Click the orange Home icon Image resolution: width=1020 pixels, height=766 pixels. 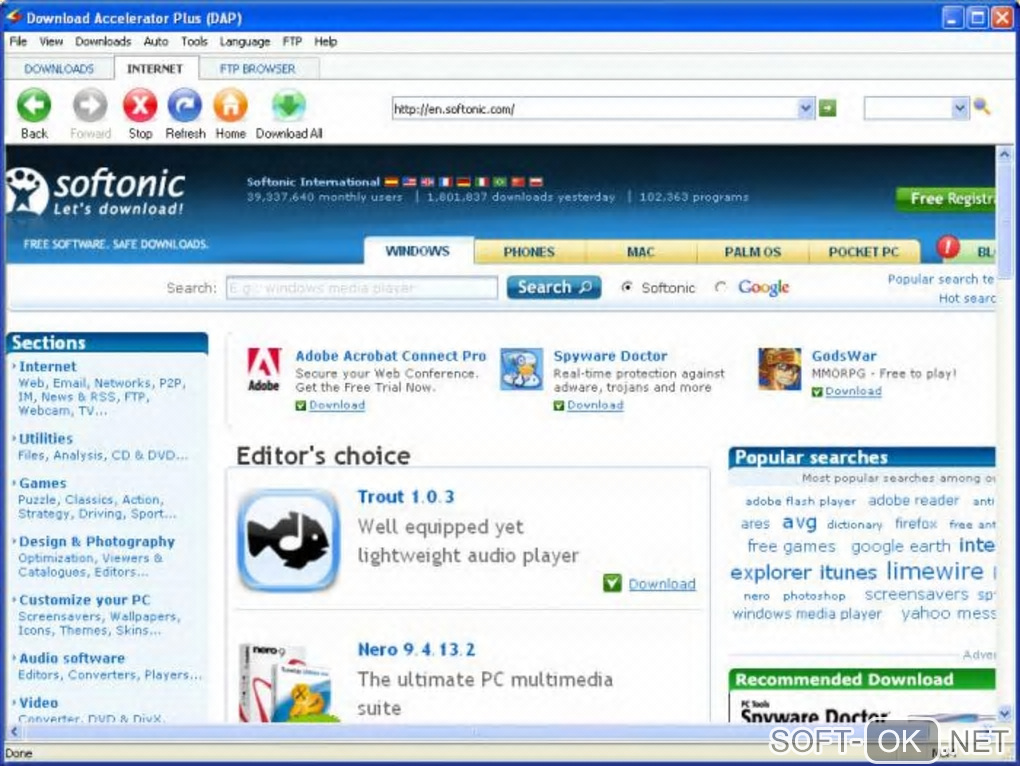tap(230, 105)
